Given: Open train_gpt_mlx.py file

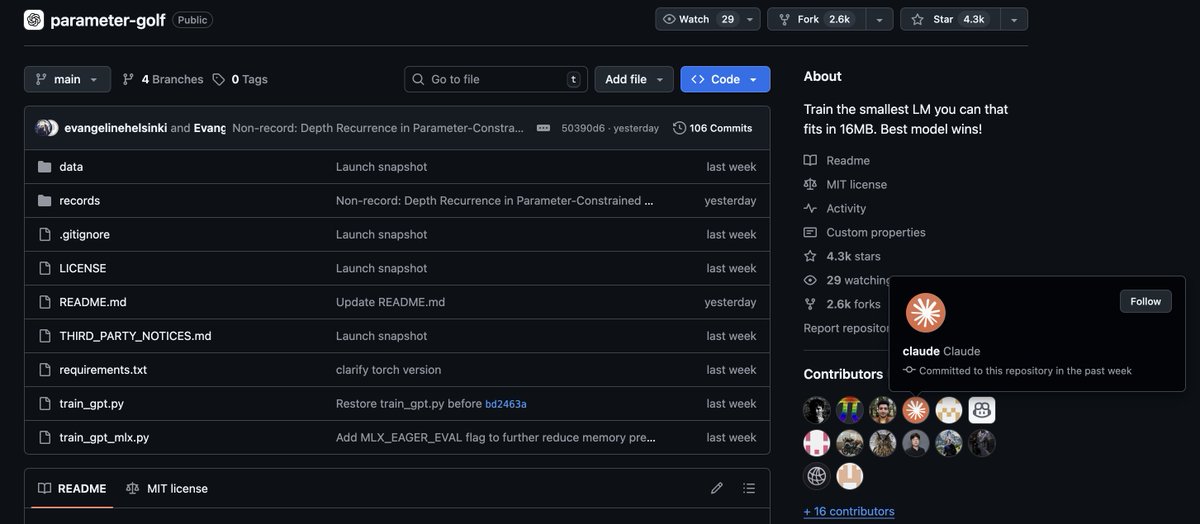Looking at the screenshot, I should pyautogui.click(x=104, y=438).
